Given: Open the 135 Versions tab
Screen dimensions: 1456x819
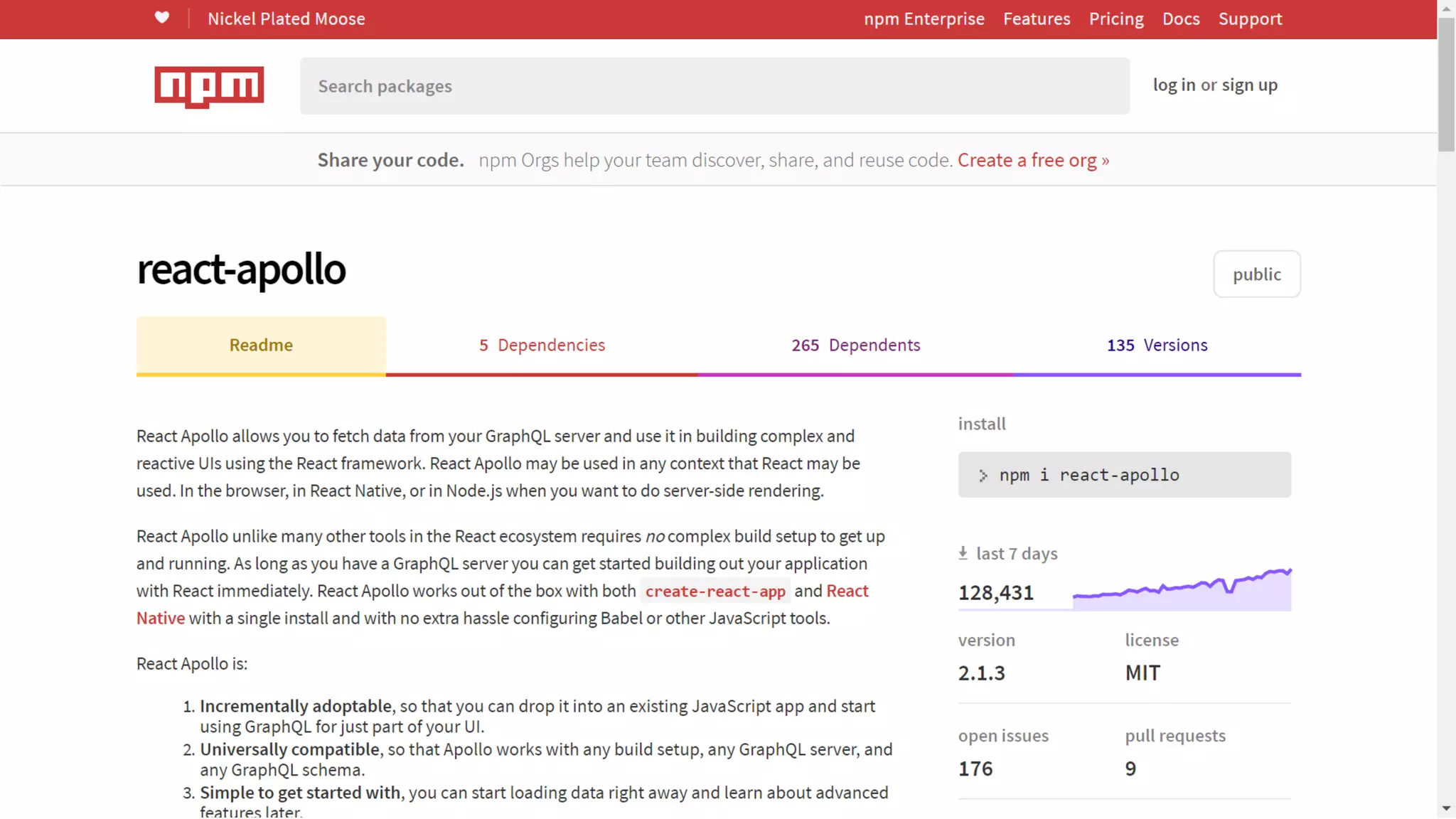Looking at the screenshot, I should pyautogui.click(x=1157, y=345).
